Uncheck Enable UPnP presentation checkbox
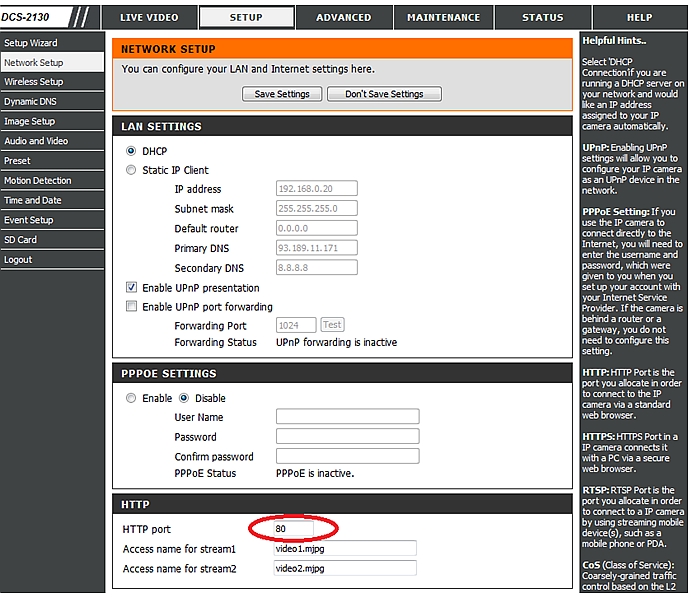 coord(131,288)
